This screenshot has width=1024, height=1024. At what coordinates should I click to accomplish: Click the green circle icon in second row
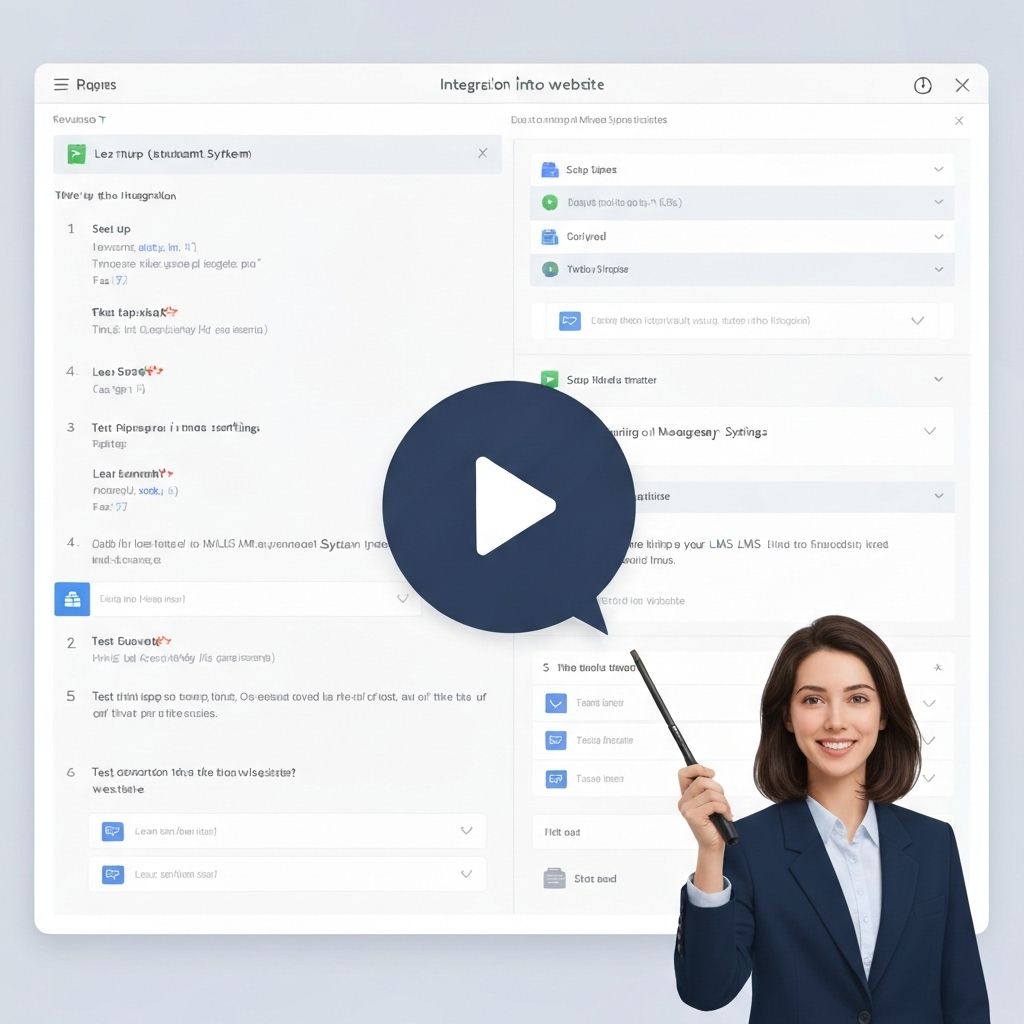coord(549,202)
